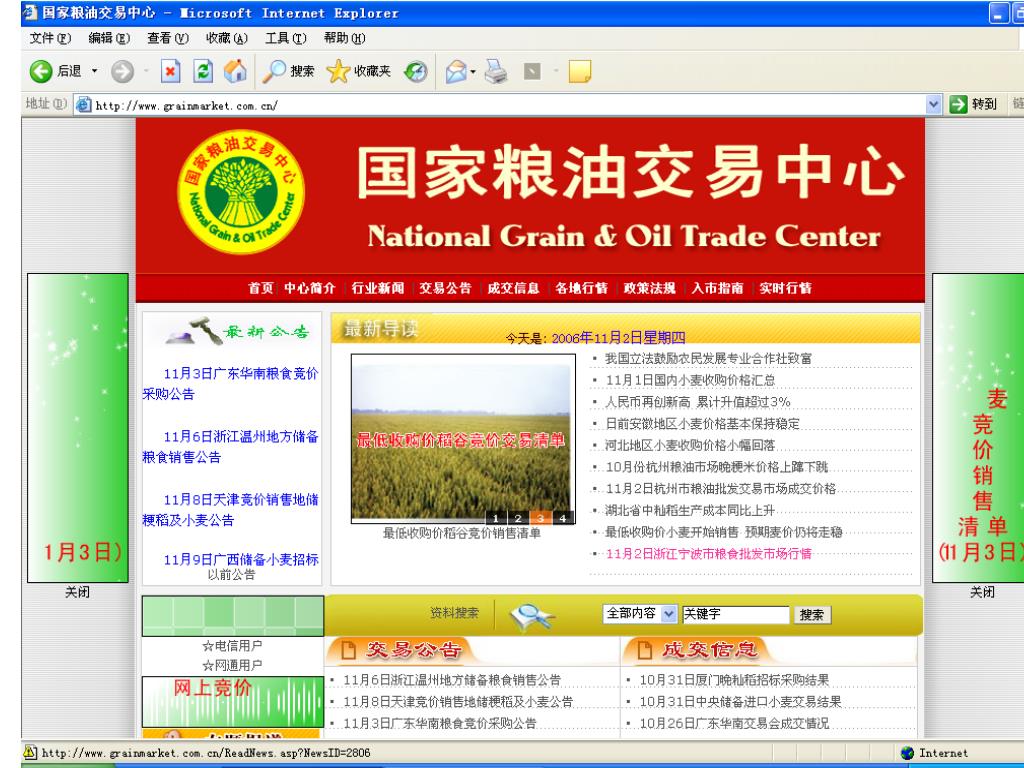Open the Mail button dropdown arrow
1024x768 pixels.
click(473, 72)
